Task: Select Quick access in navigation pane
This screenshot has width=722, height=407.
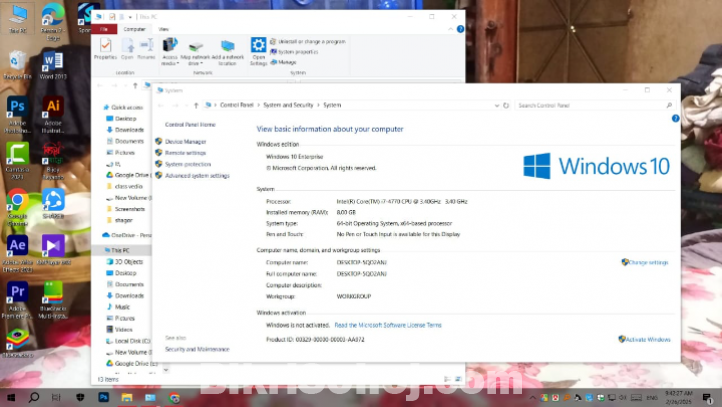Action: pos(123,107)
